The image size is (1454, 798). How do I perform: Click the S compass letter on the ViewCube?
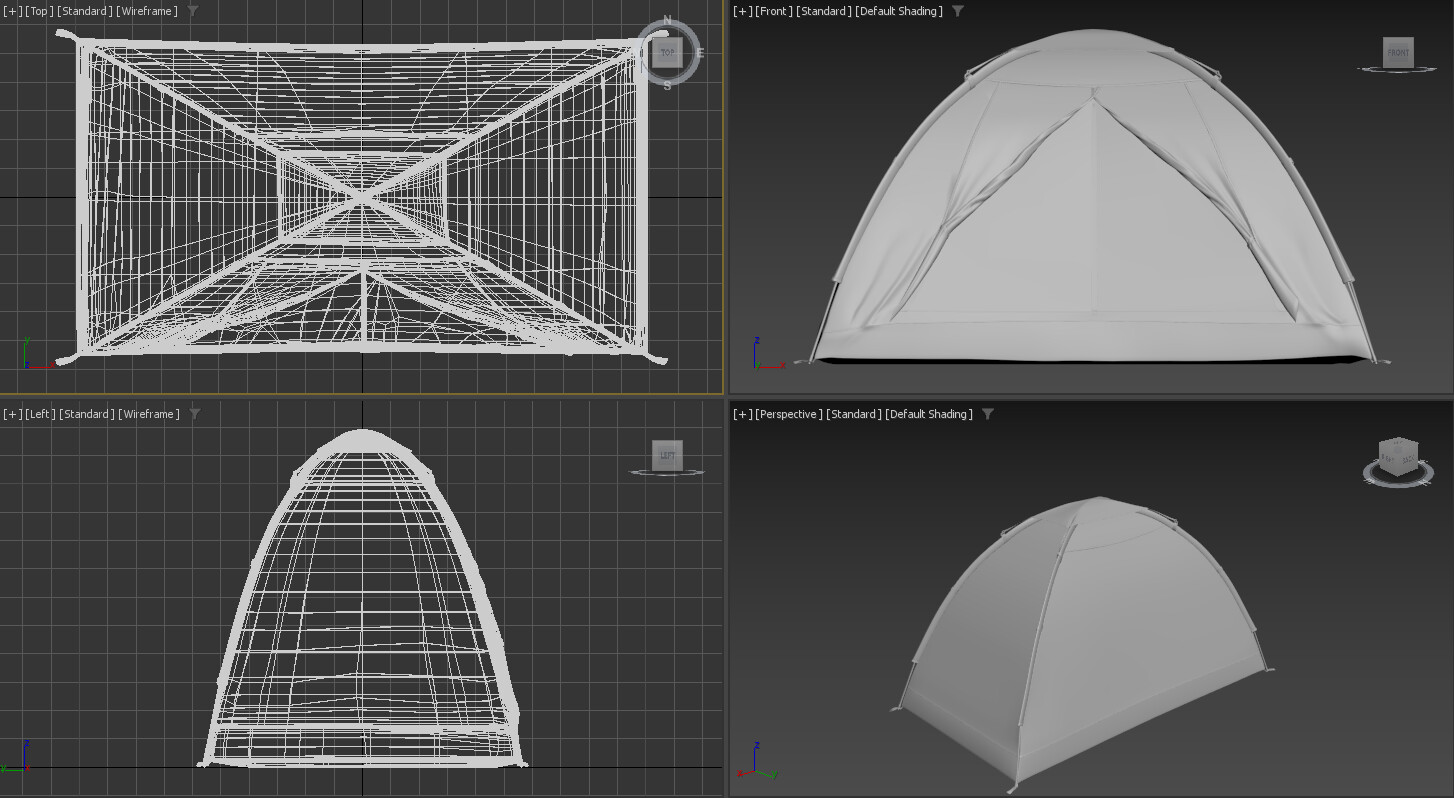click(666, 87)
